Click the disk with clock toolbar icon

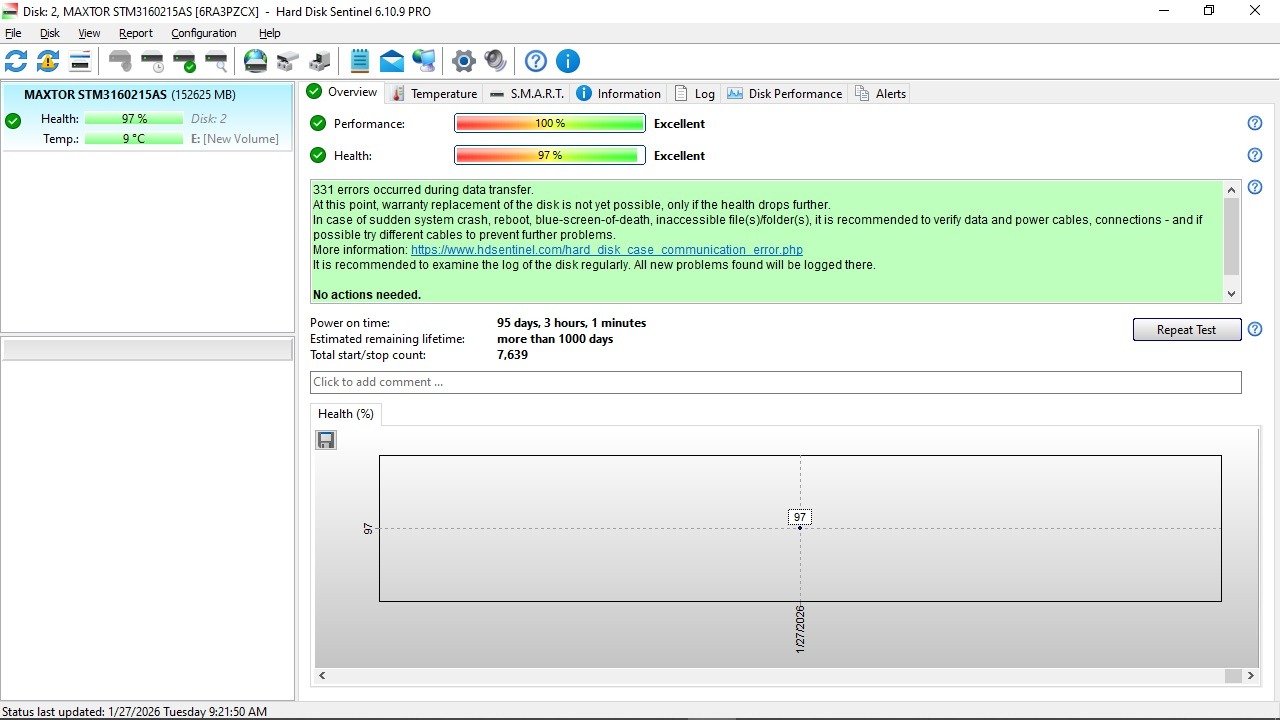coord(152,62)
